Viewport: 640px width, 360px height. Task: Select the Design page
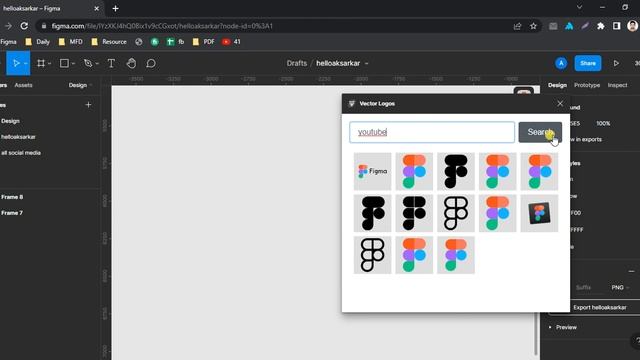[x=10, y=121]
